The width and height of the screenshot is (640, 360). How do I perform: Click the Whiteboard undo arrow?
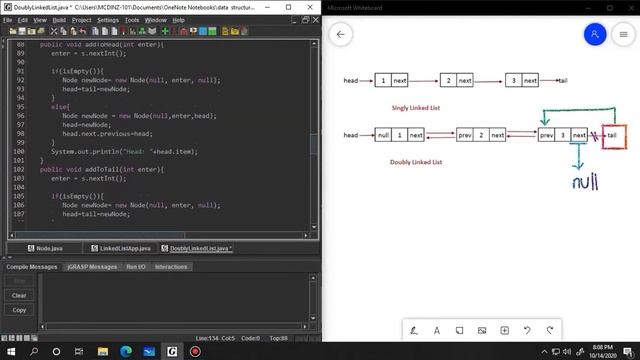pyautogui.click(x=527, y=330)
